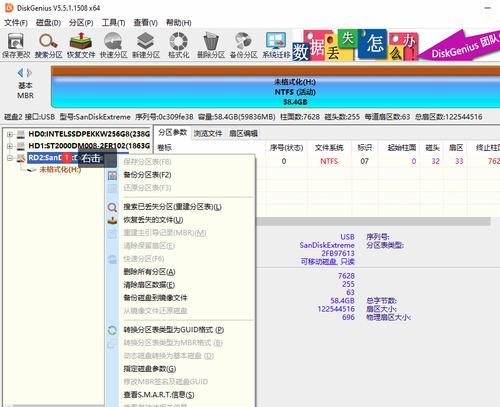The height and width of the screenshot is (407, 500).
Task: Click the 标识 column header
Action: [x=365, y=147]
